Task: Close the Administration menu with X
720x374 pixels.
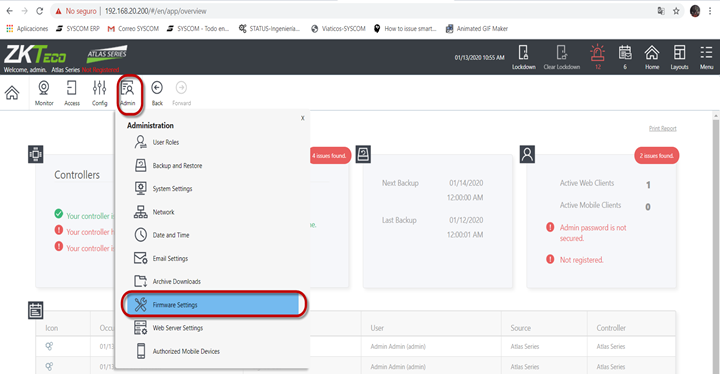Action: (303, 118)
